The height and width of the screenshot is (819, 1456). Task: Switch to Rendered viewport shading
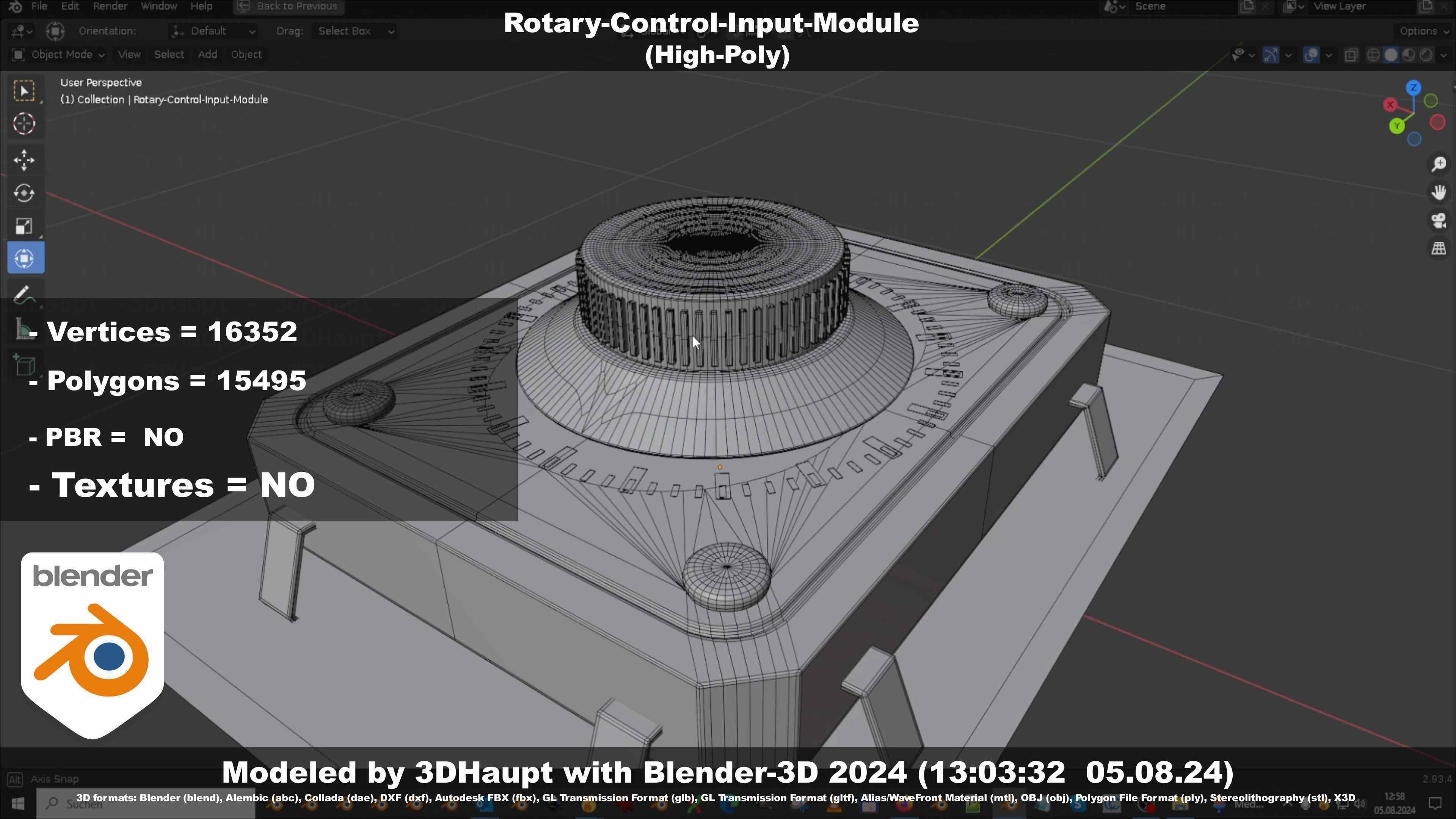1426,55
